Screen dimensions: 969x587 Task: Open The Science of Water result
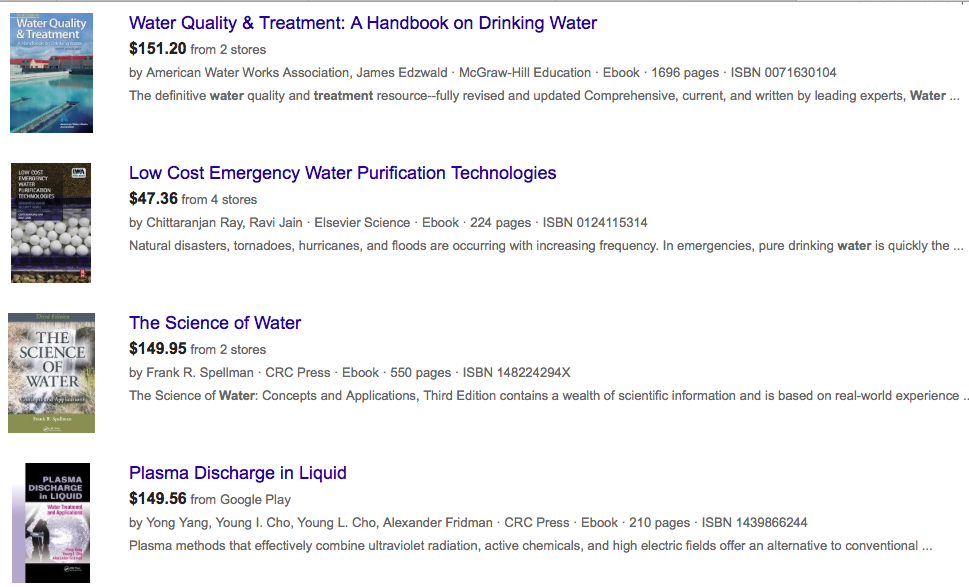pos(214,323)
